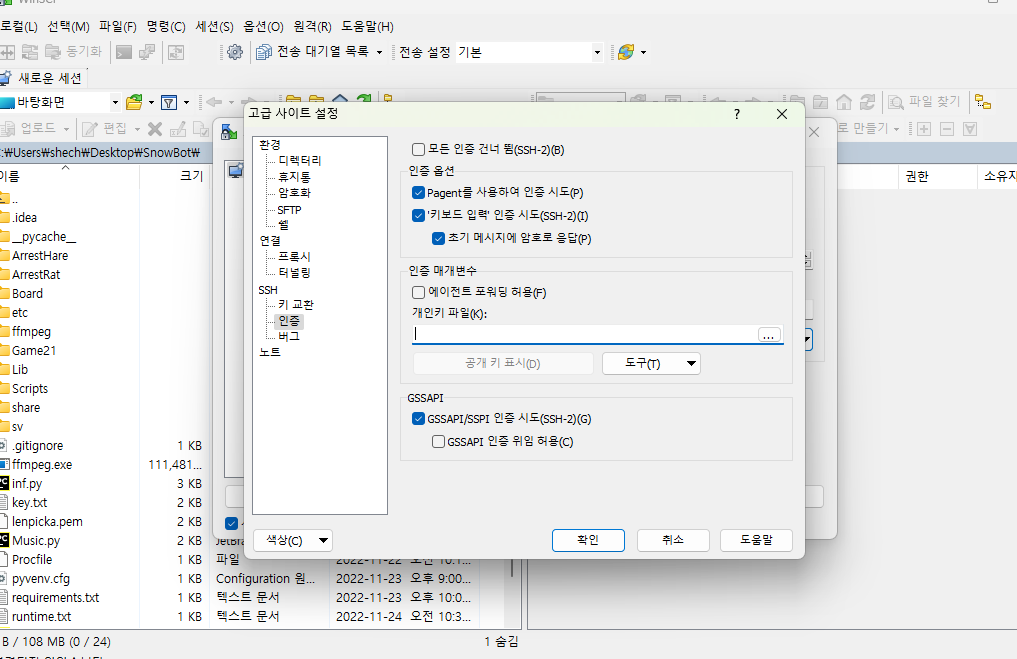Select 버그 in the settings tree

289,337
